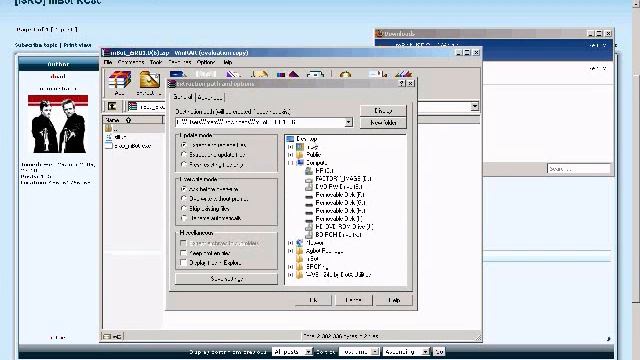Click the Test archive toolbar icon
The image size is (640, 360).
pyautogui.click(x=178, y=74)
